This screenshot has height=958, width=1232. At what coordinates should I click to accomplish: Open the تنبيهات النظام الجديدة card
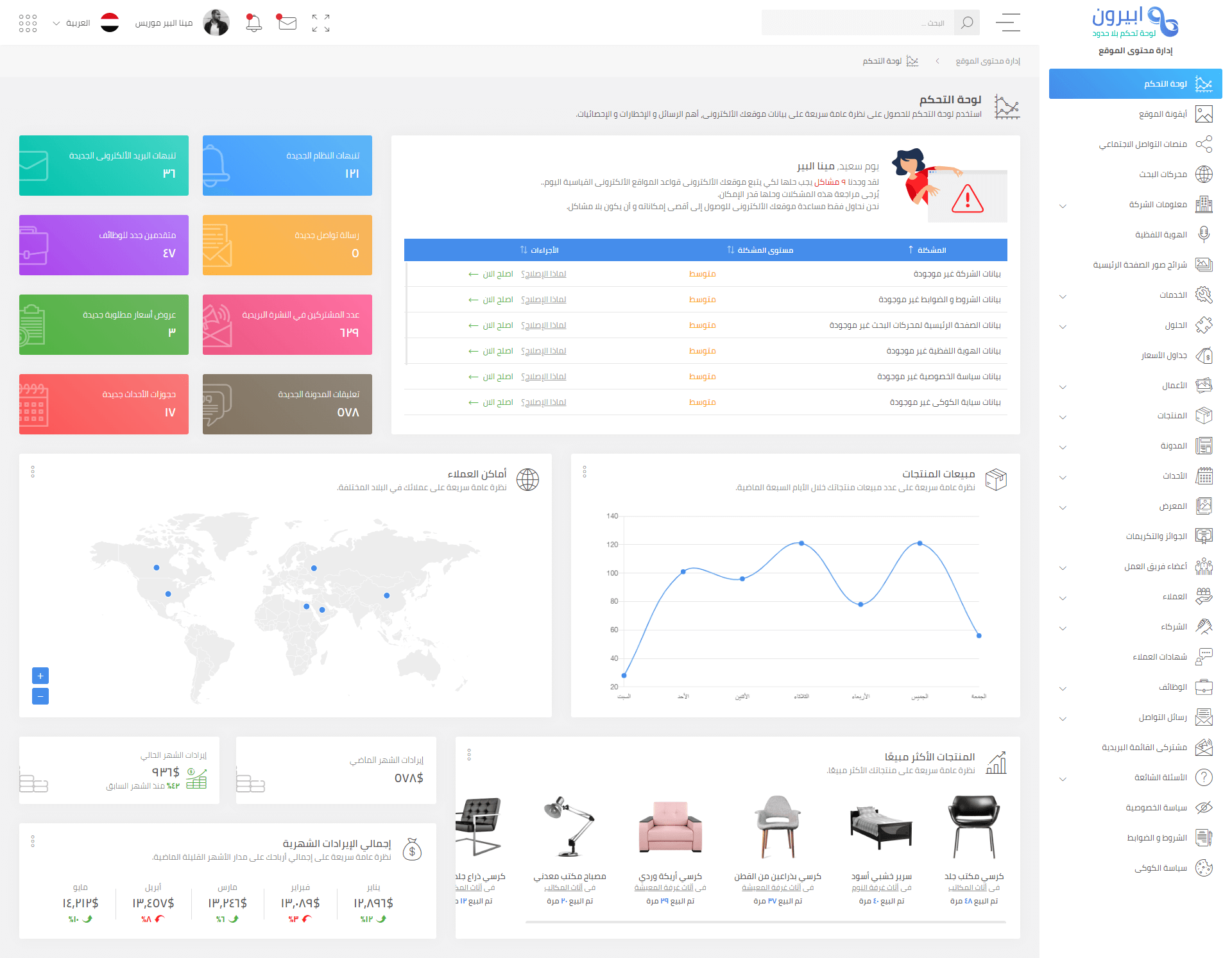(287, 166)
